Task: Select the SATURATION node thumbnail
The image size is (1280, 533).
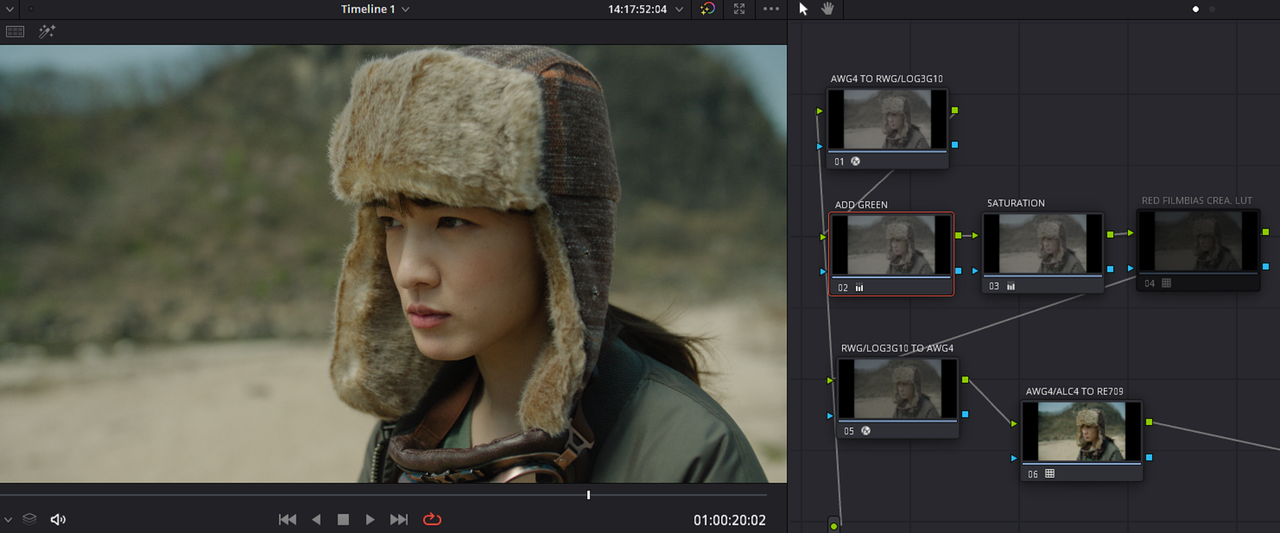Action: (1043, 244)
